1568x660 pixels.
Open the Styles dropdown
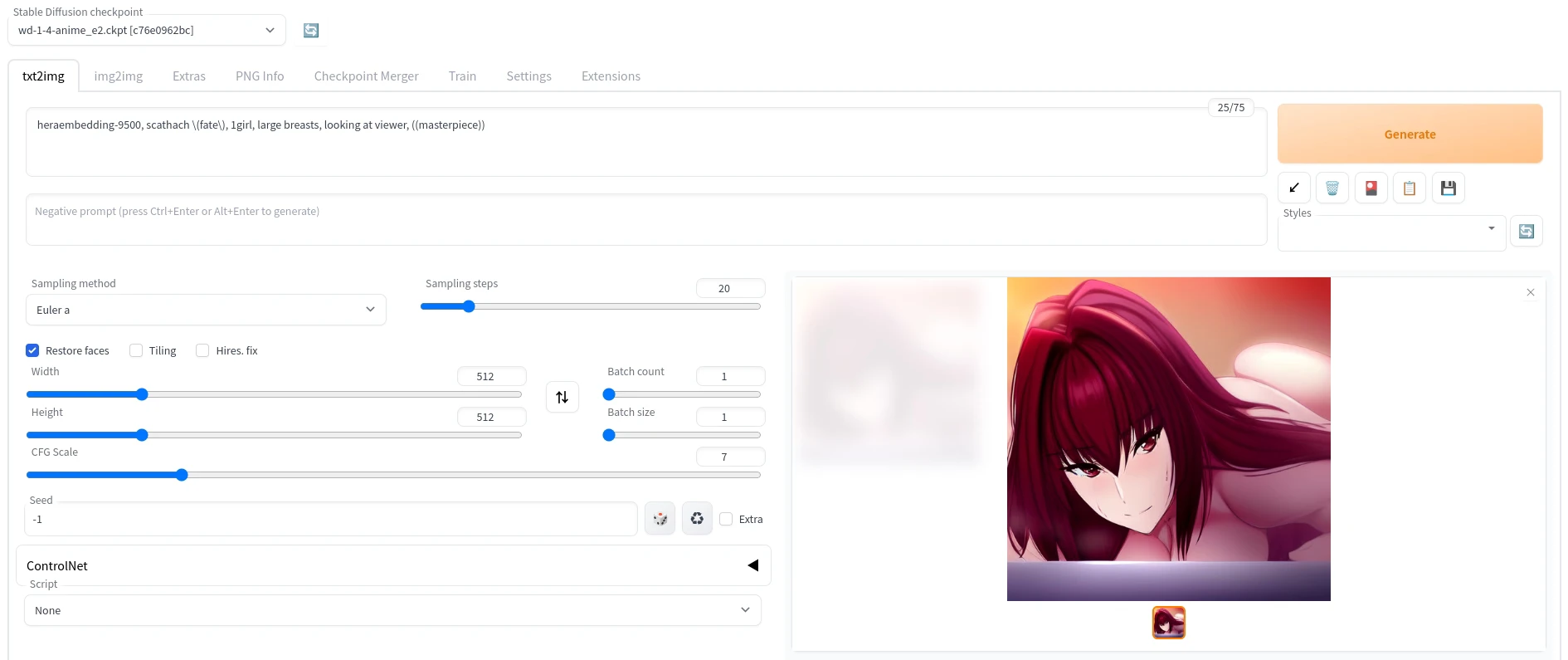click(1392, 233)
